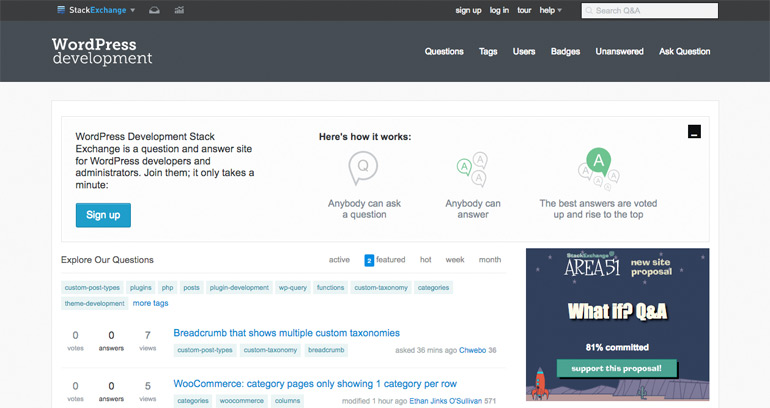Select the plugin-development tag

(x=239, y=288)
